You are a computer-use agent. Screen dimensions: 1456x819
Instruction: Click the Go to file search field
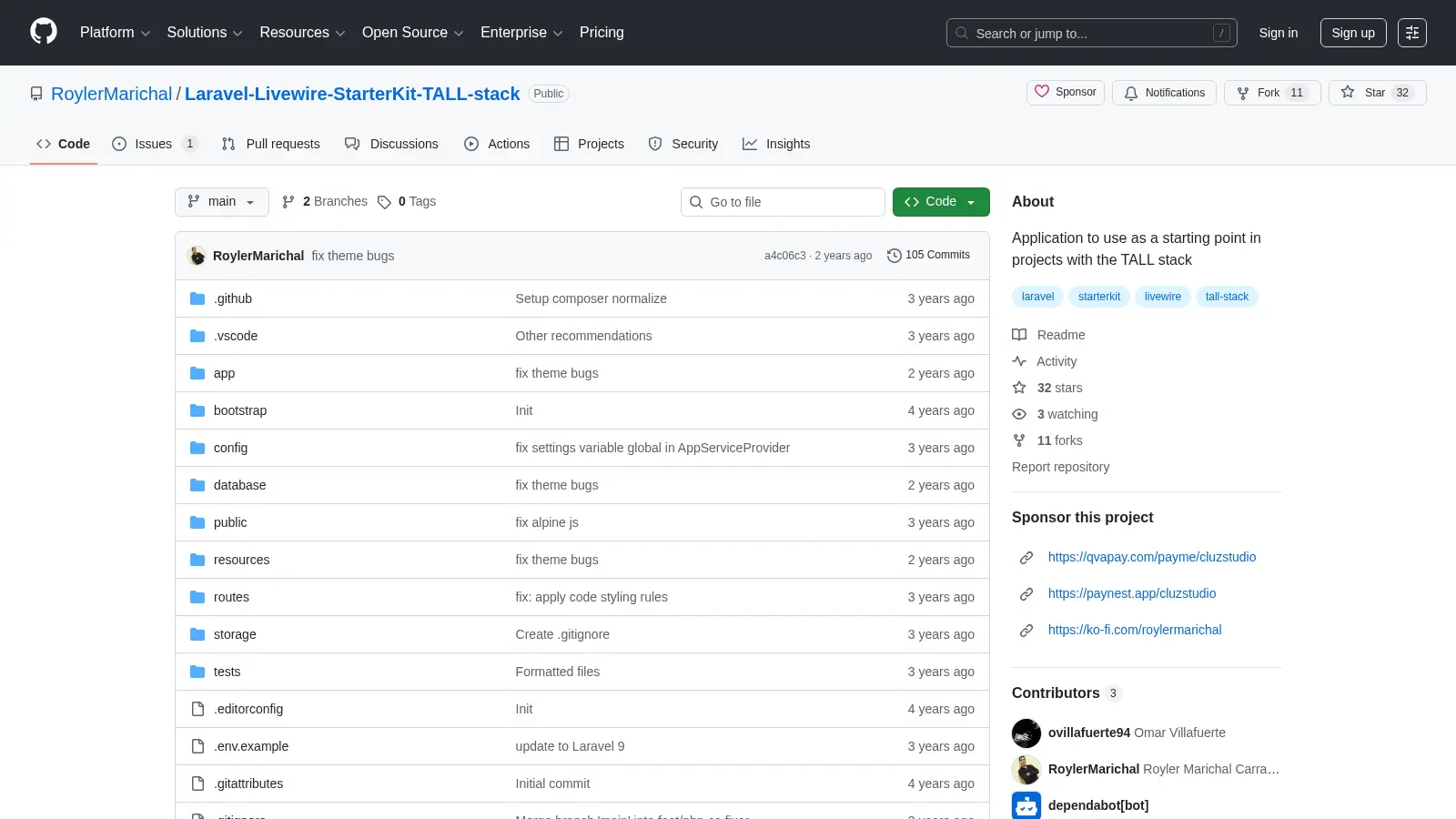click(x=783, y=202)
